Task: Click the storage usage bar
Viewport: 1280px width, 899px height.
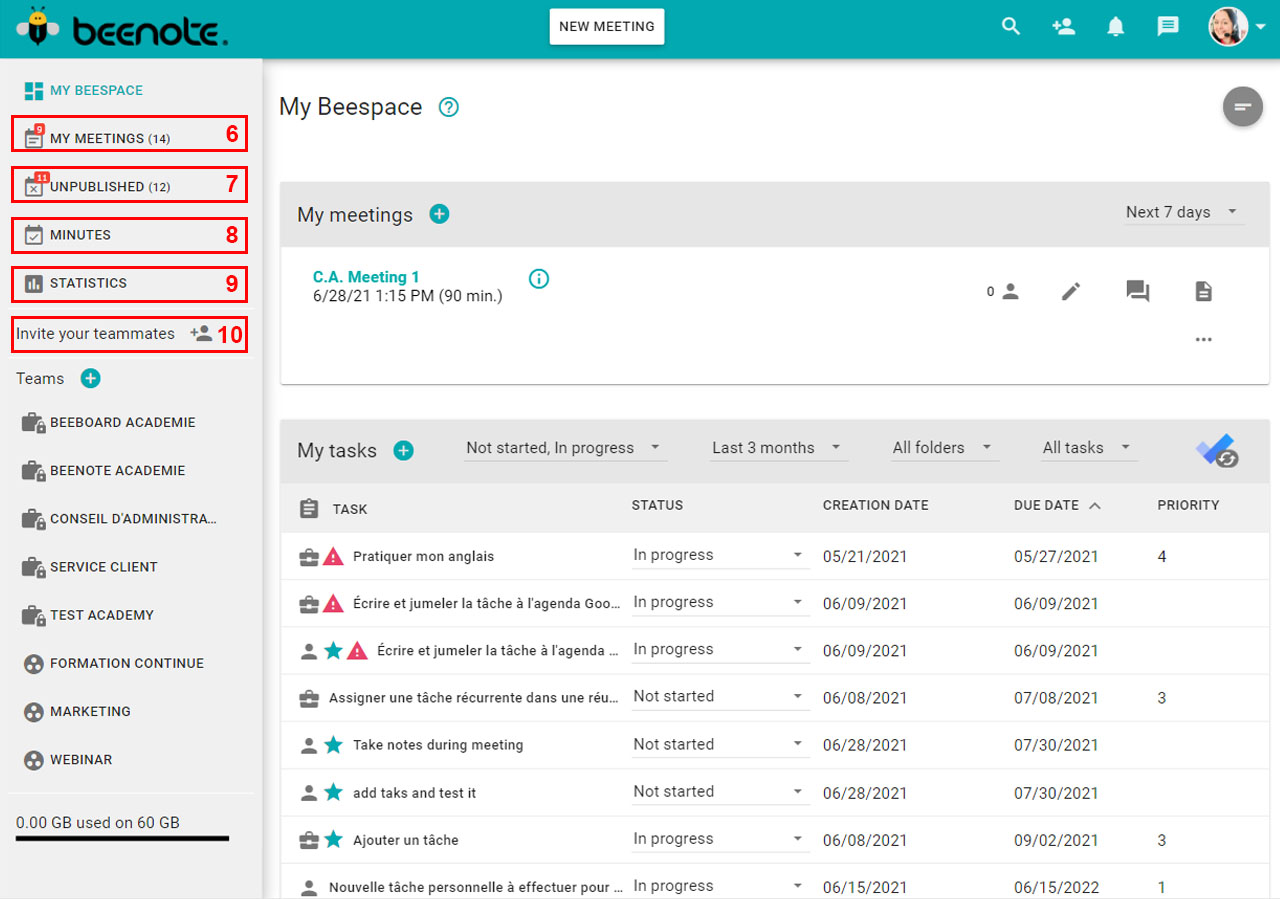Action: [x=122, y=838]
